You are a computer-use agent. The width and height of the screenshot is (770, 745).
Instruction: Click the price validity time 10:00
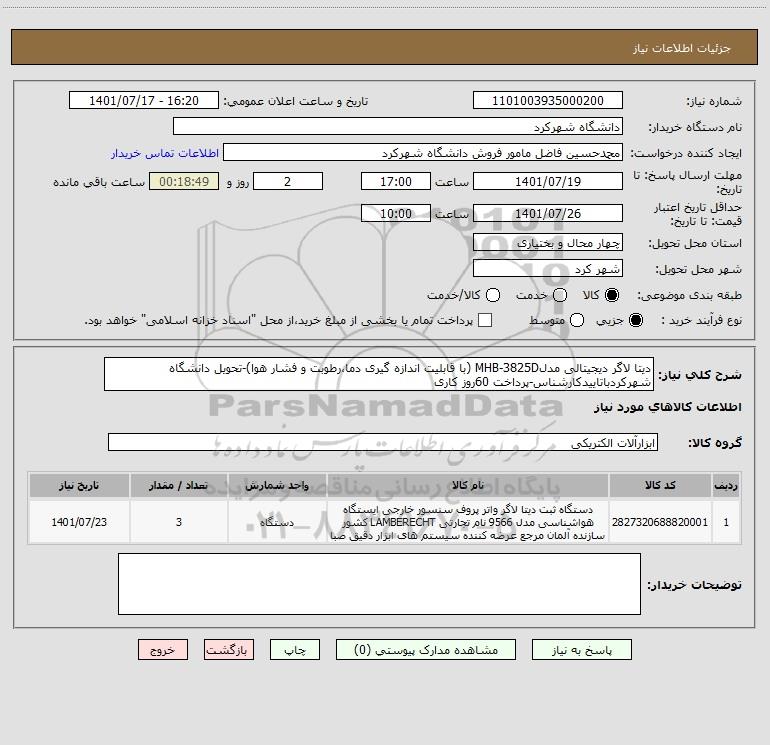point(396,213)
